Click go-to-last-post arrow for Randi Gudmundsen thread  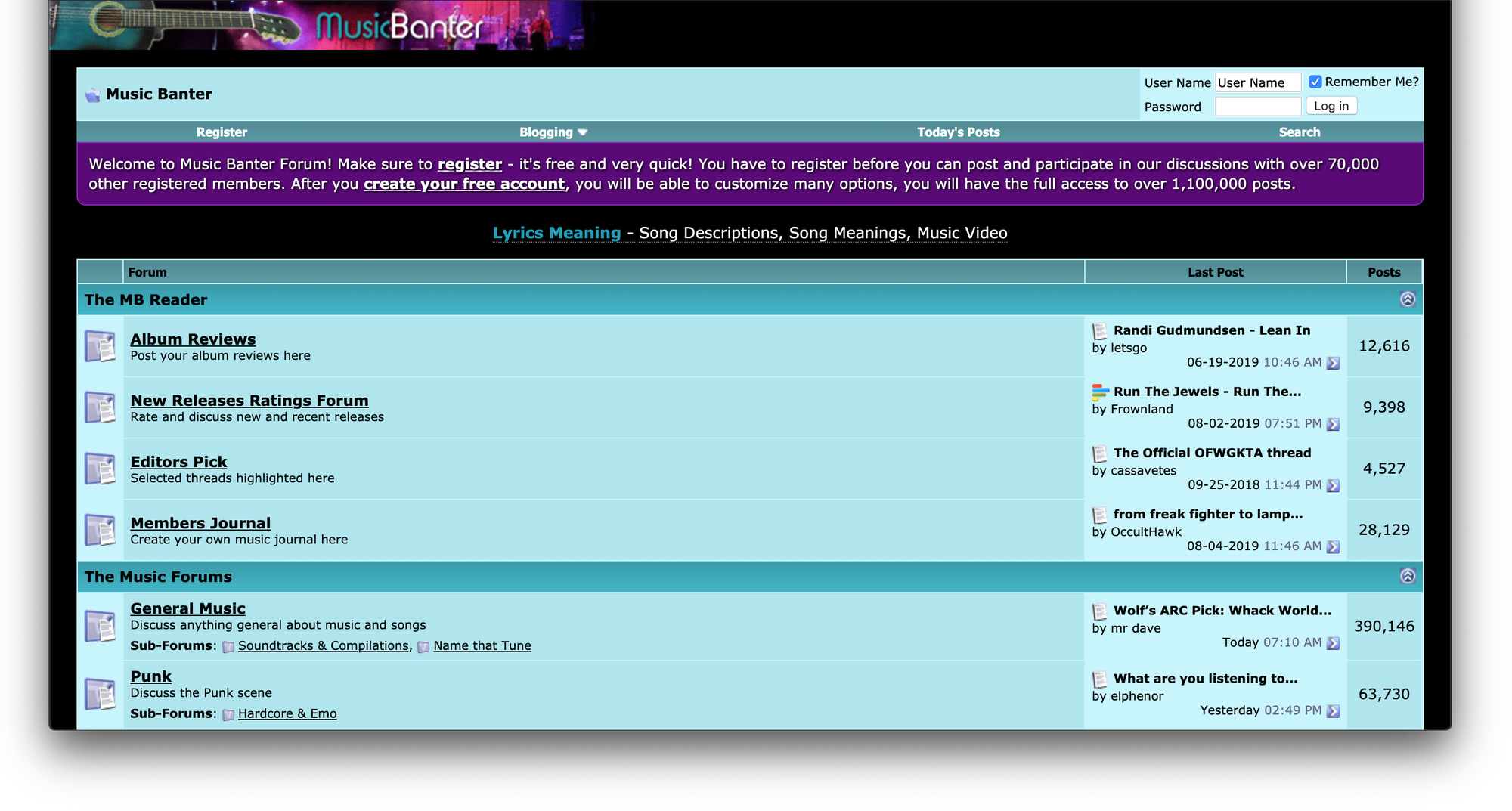pyautogui.click(x=1333, y=363)
